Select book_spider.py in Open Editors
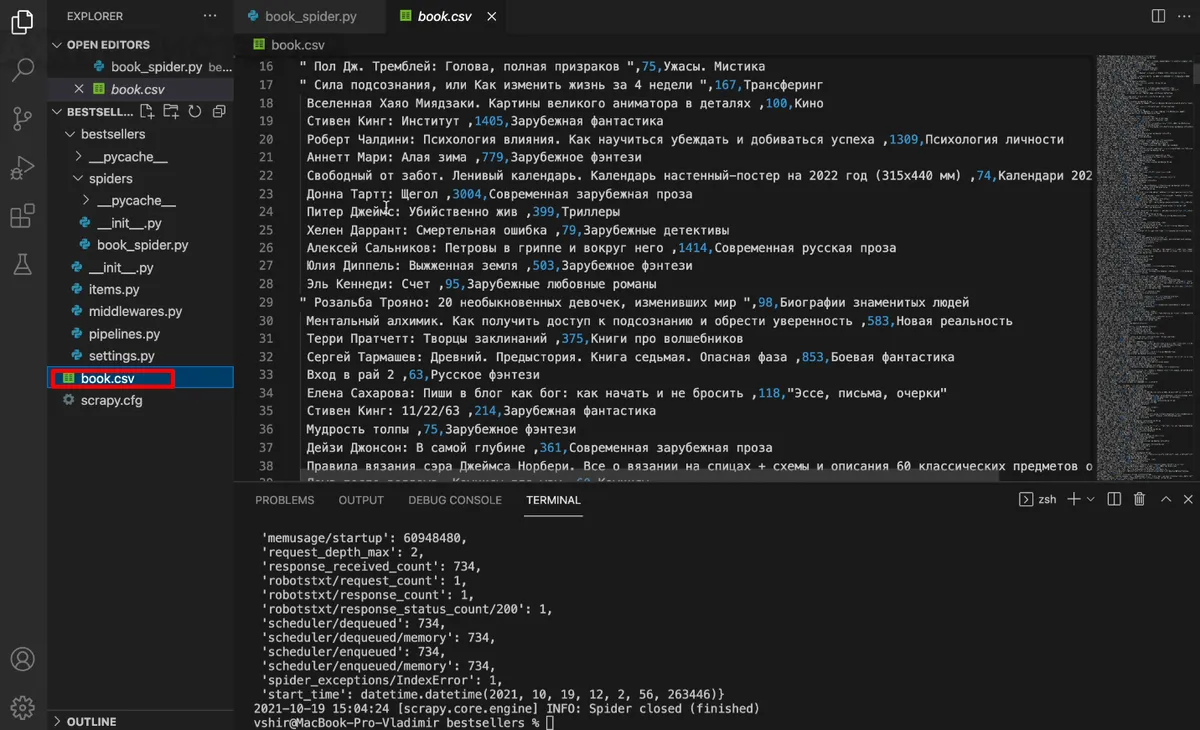Viewport: 1200px width, 730px height. (x=157, y=67)
